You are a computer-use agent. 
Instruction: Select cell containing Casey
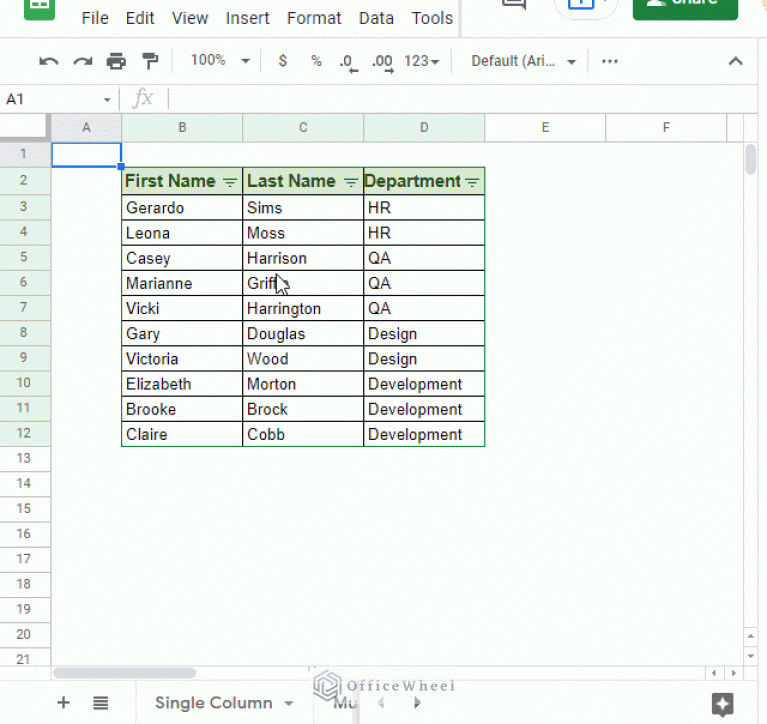tap(182, 258)
